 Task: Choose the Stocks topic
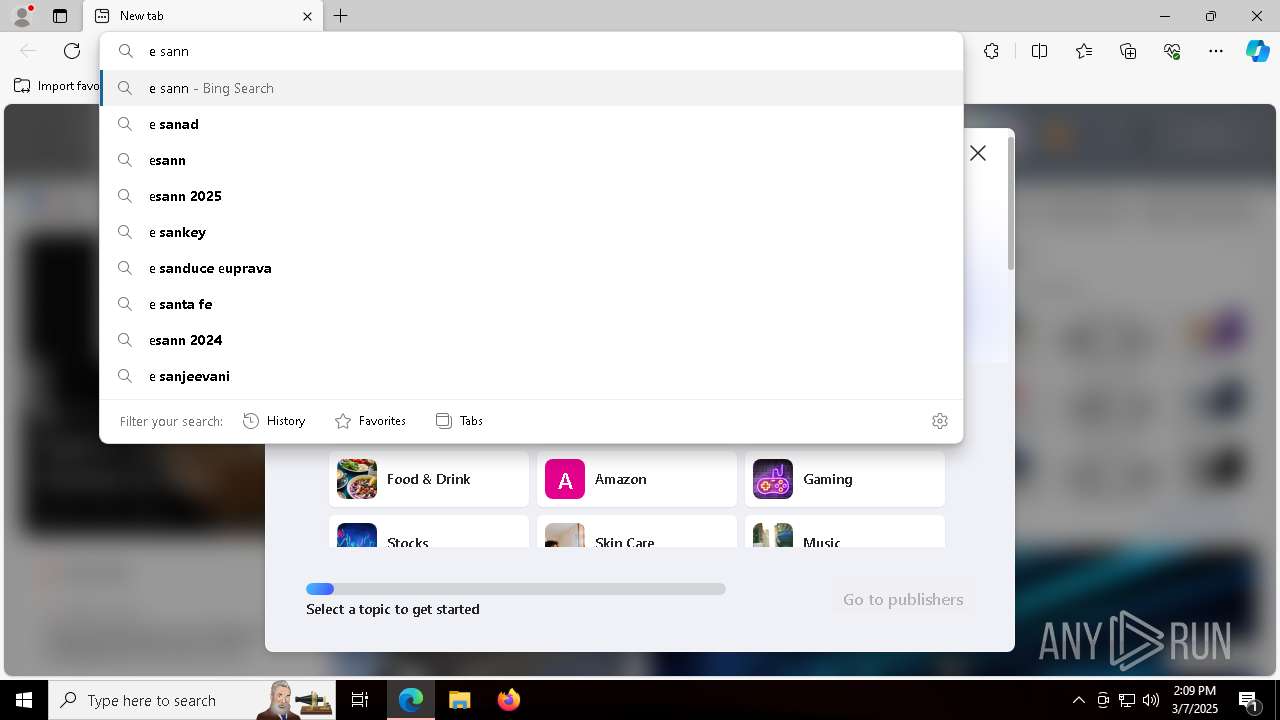point(429,531)
